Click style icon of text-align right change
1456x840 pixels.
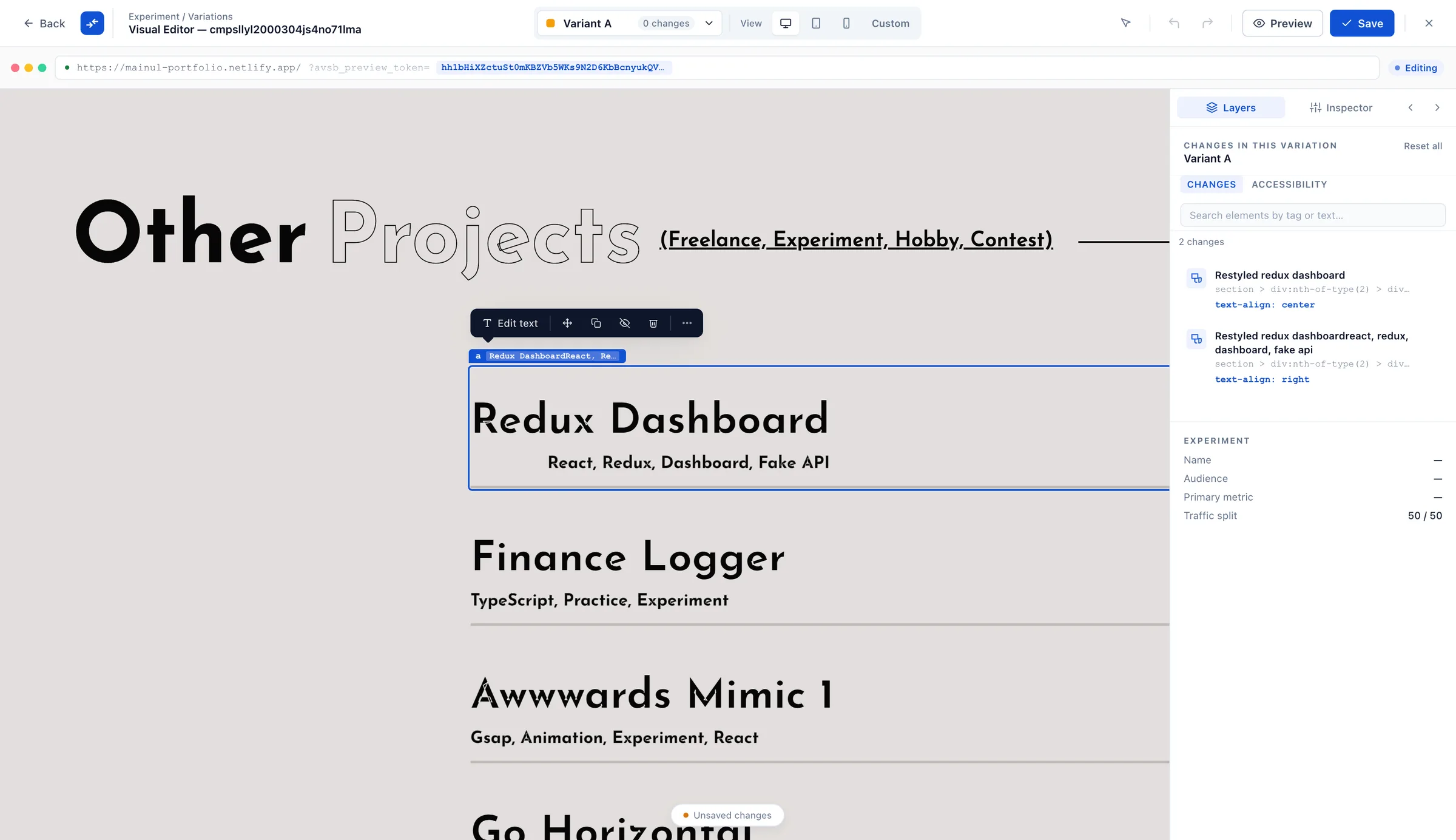(x=1196, y=339)
